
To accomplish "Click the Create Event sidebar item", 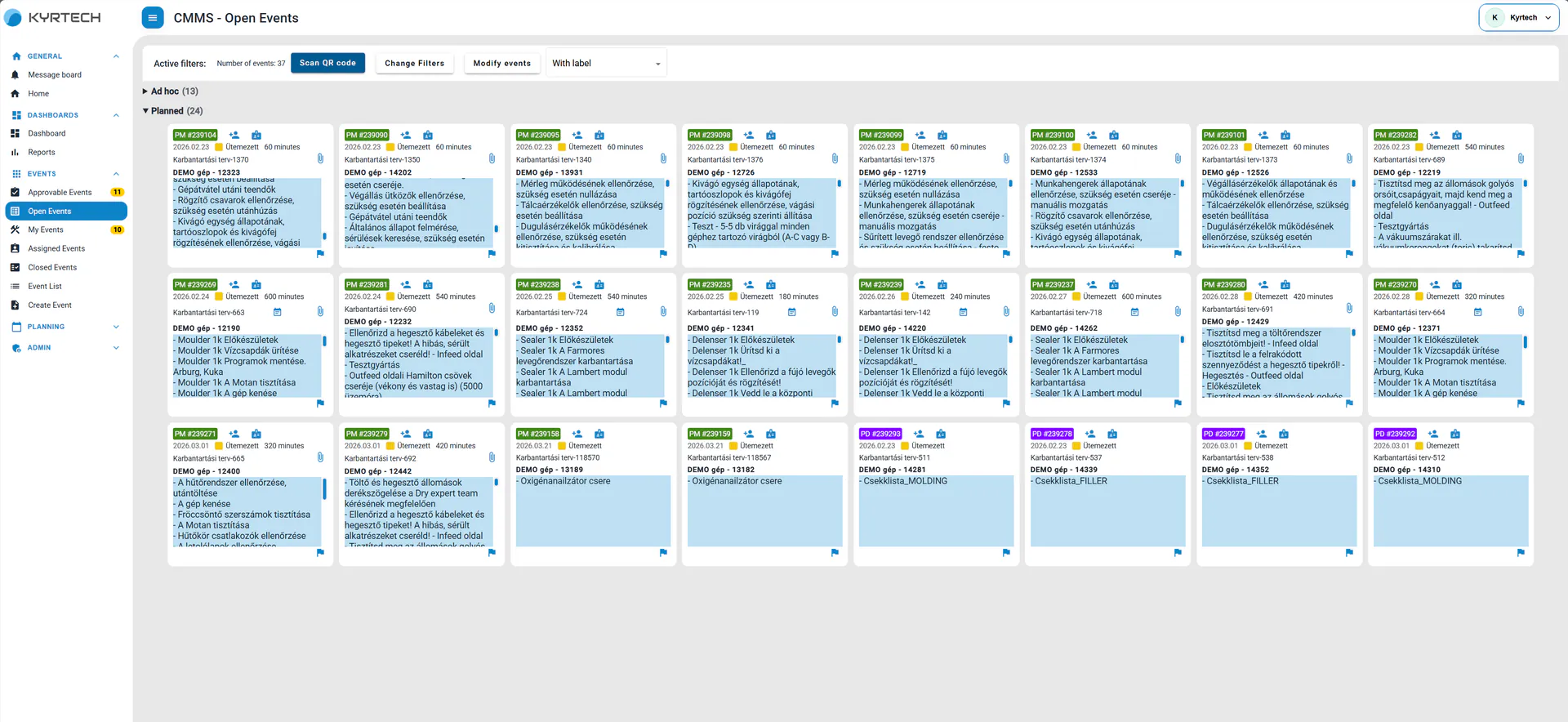I will click(x=65, y=305).
